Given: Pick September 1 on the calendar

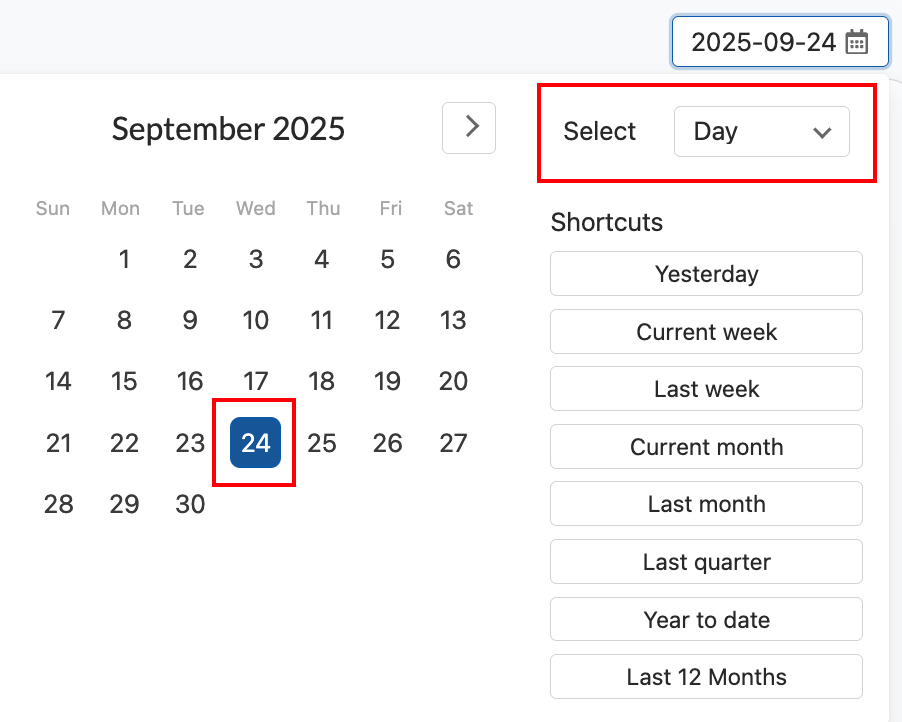Looking at the screenshot, I should click(124, 260).
